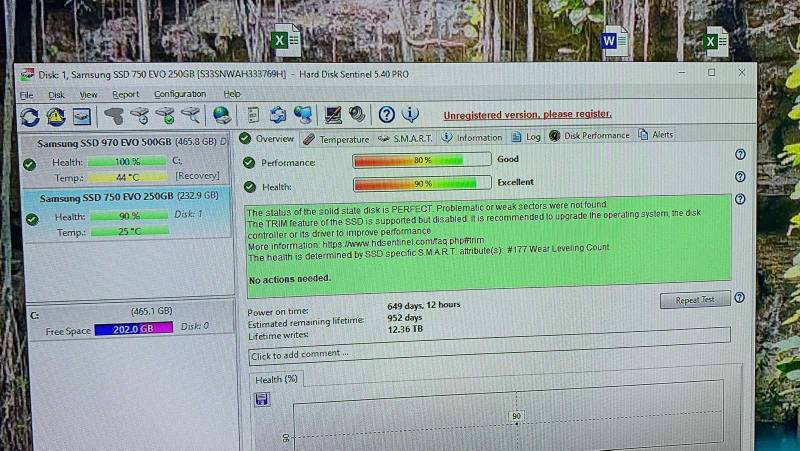Open the Help menu
This screenshot has height=451, width=800.
pos(232,94)
